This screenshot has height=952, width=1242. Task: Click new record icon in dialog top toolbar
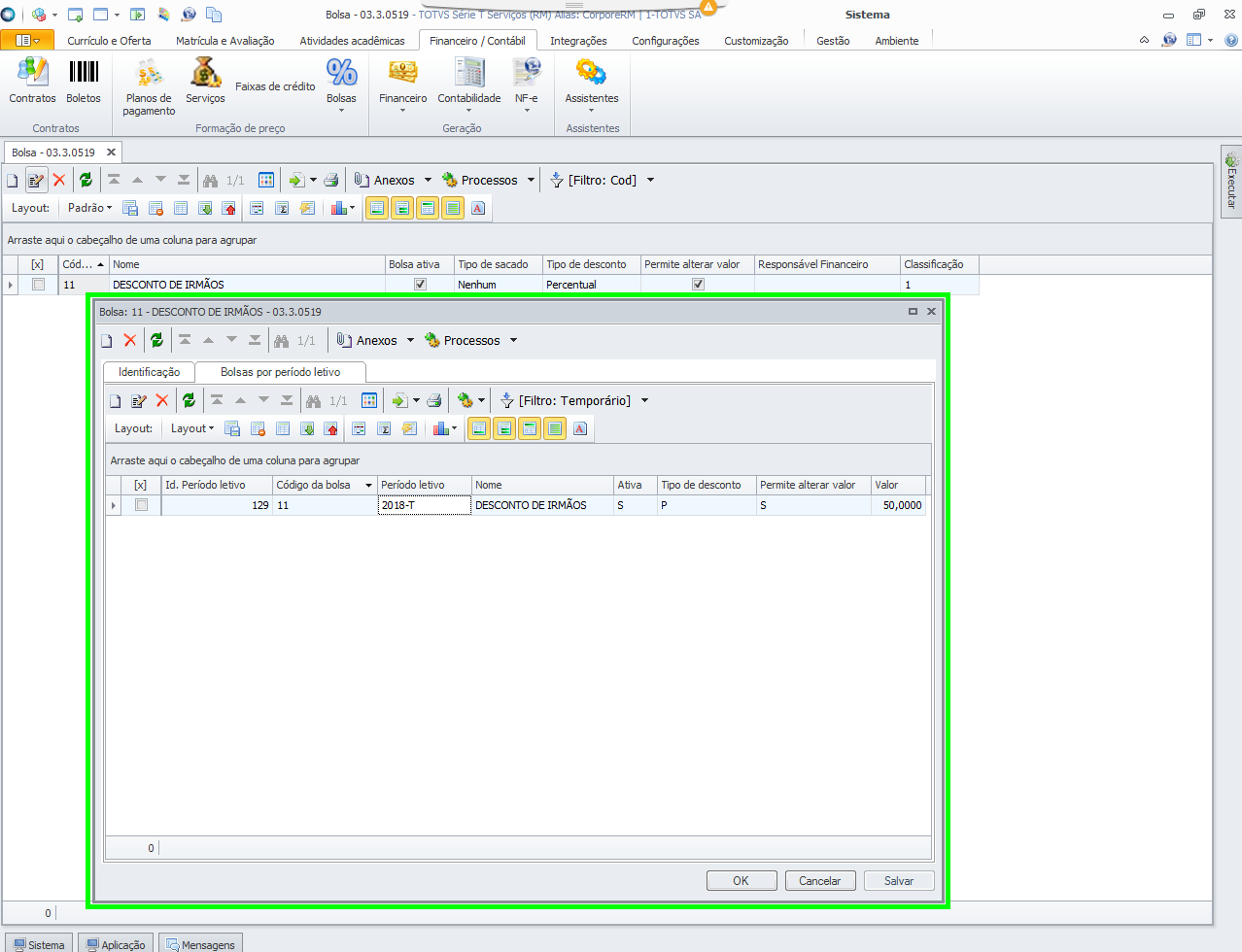[107, 340]
